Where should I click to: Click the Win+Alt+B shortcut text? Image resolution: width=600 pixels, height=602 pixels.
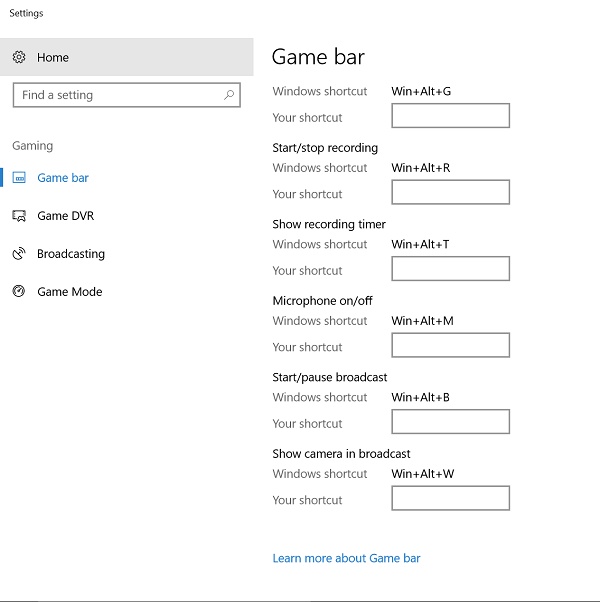click(x=420, y=397)
